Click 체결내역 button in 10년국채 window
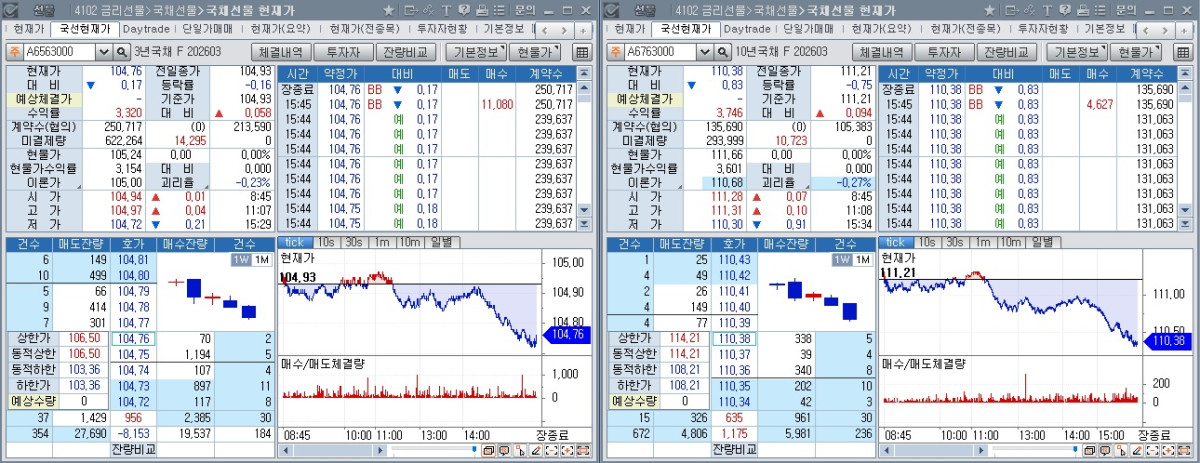 [x=882, y=52]
